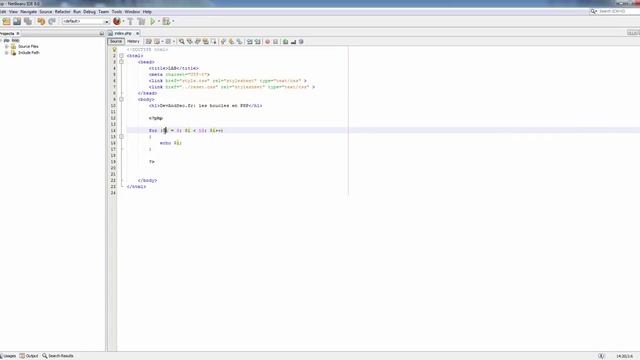Open the Source menu
The width and height of the screenshot is (640, 360).
point(46,12)
